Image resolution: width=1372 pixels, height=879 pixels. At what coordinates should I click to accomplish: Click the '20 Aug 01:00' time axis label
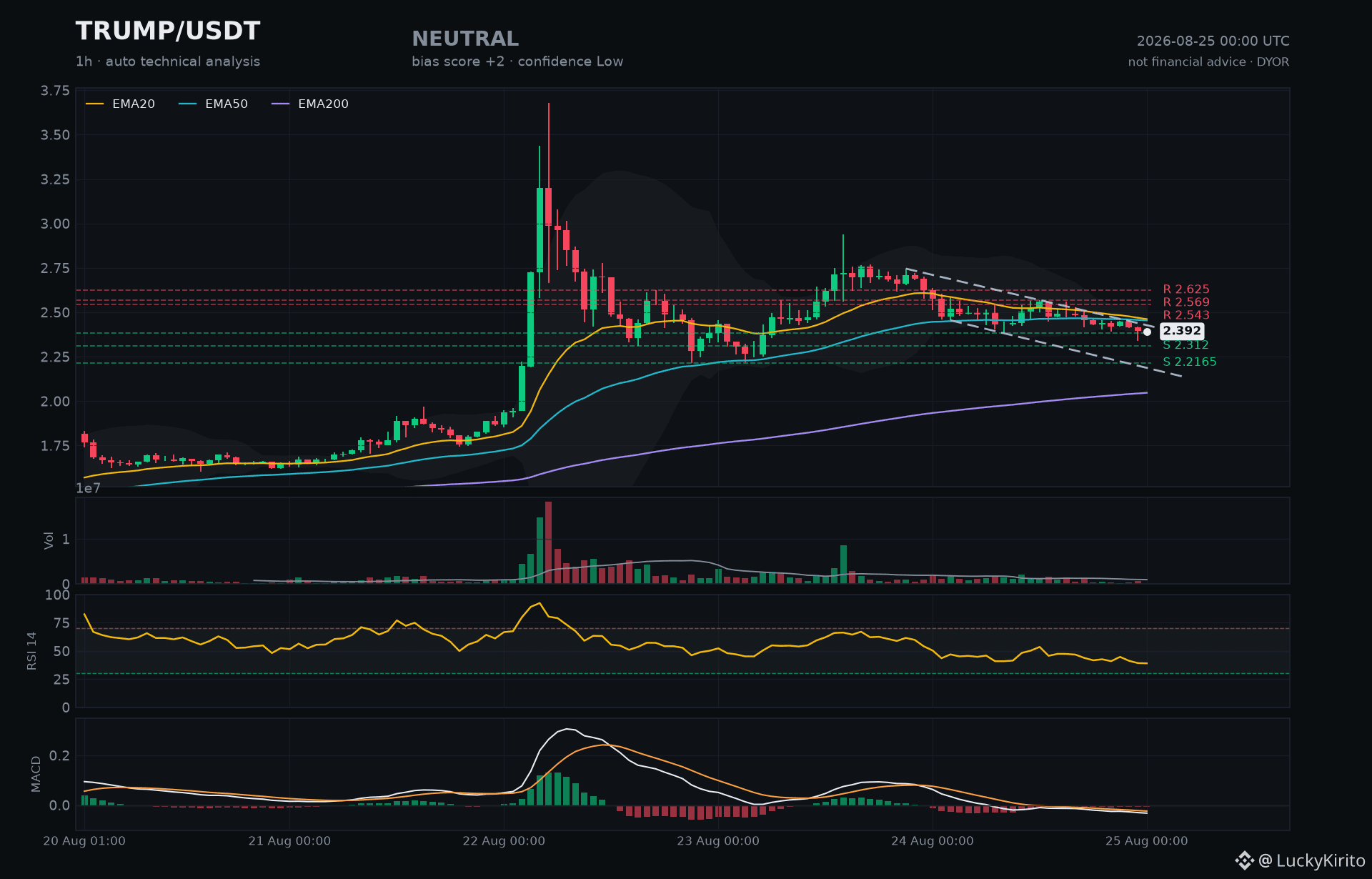point(84,841)
